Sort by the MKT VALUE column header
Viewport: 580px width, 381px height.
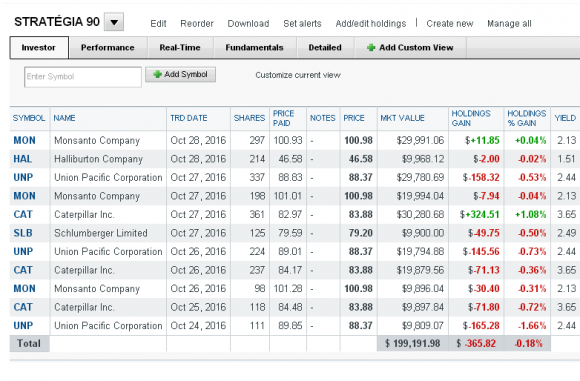[402, 118]
